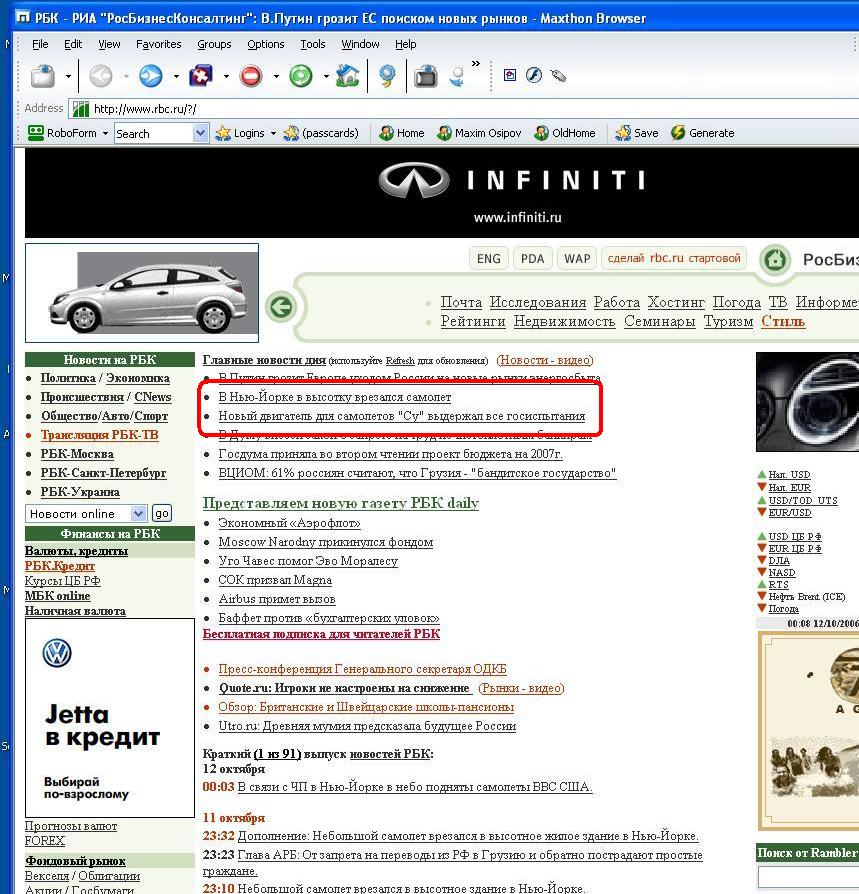Open the Window menu

point(360,44)
